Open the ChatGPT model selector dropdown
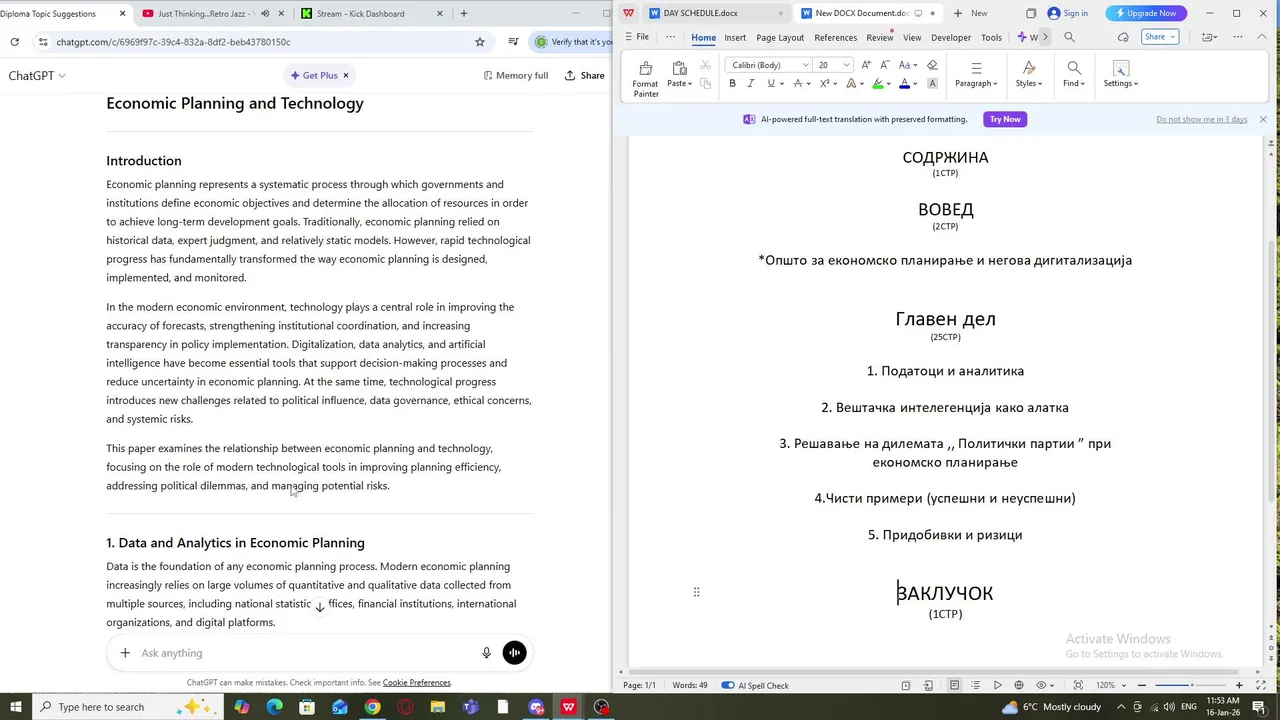1280x720 pixels. (x=37, y=75)
